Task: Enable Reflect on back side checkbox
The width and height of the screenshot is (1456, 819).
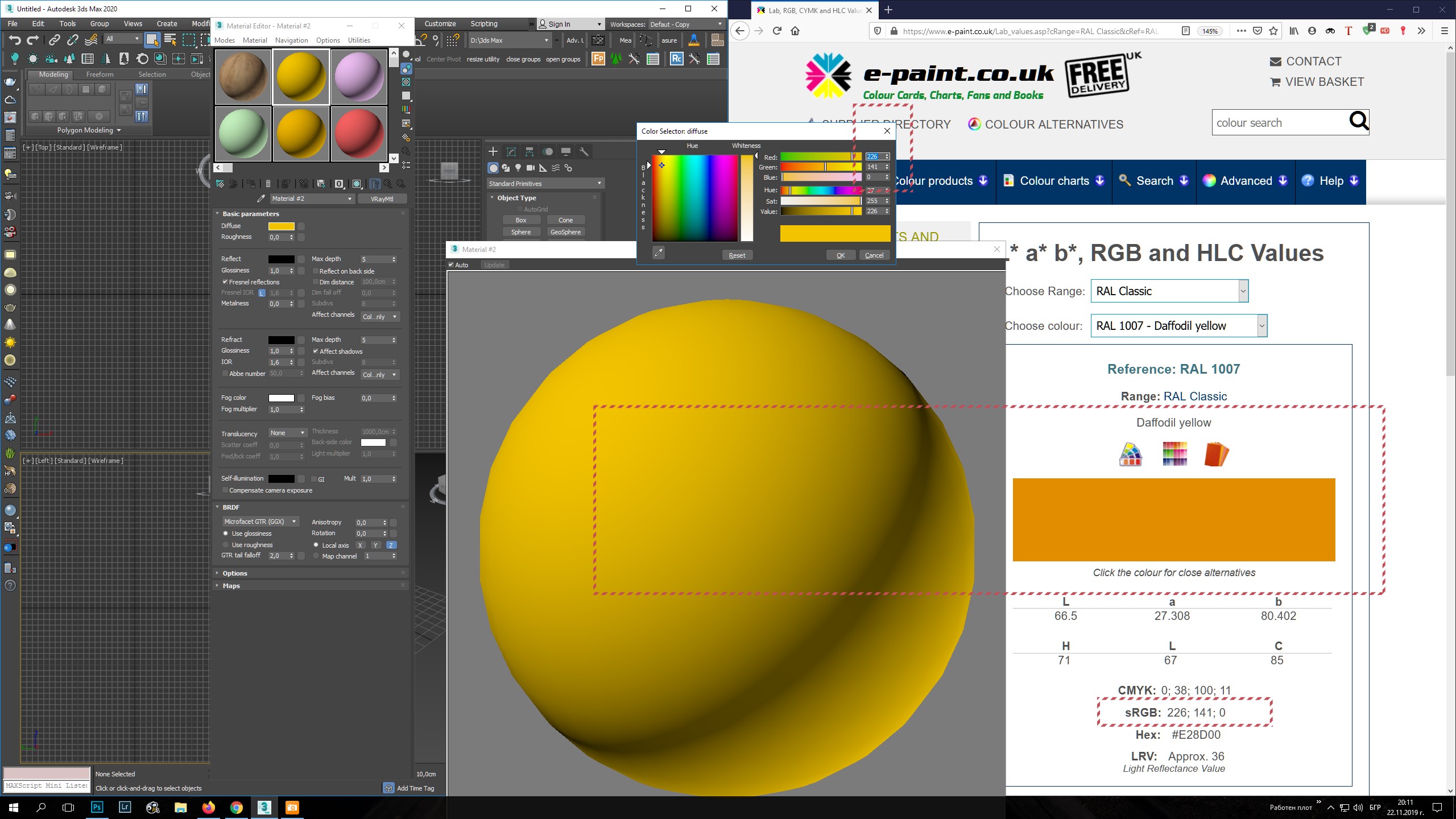Action: tap(315, 271)
